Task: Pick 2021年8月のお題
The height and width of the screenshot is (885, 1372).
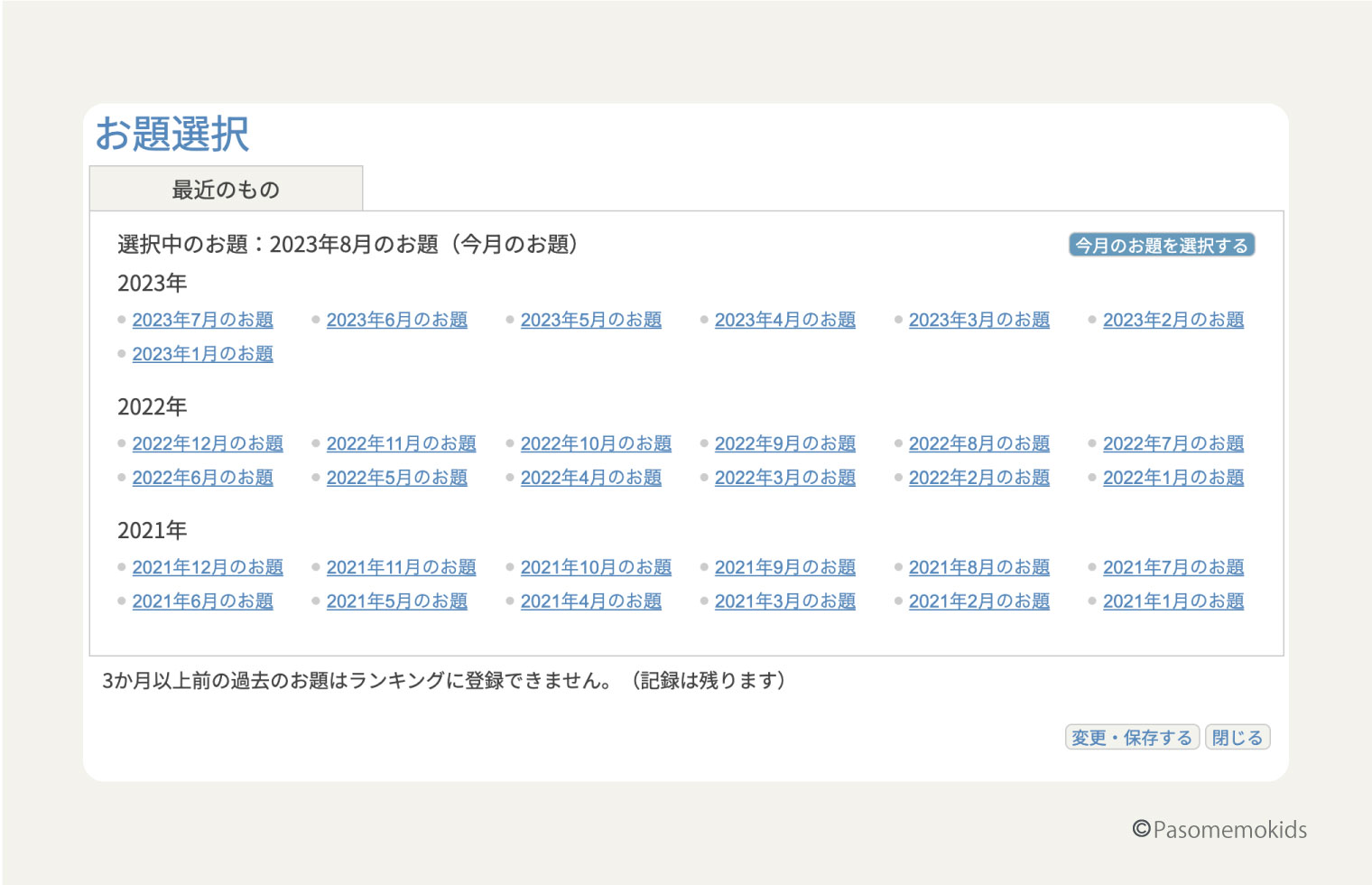Action: point(978,567)
